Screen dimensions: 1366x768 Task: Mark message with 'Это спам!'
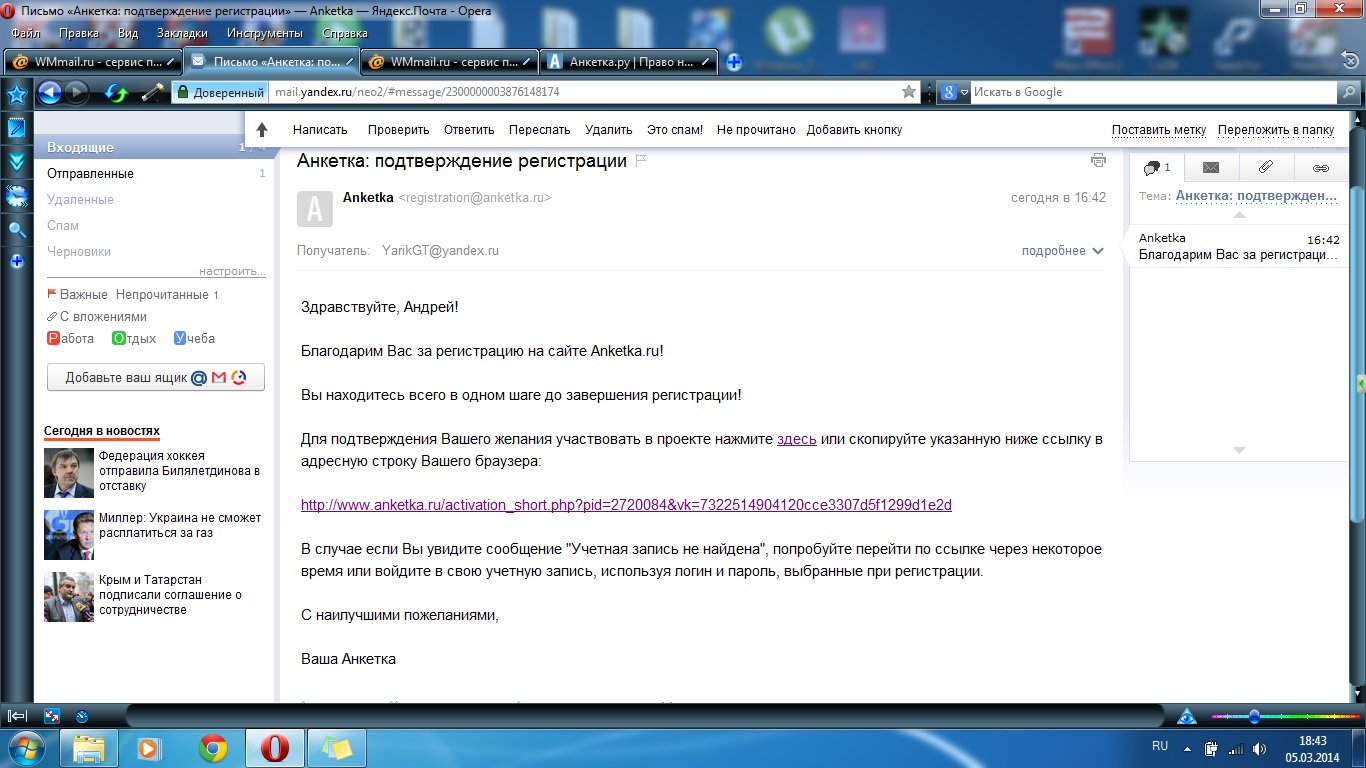tap(675, 130)
